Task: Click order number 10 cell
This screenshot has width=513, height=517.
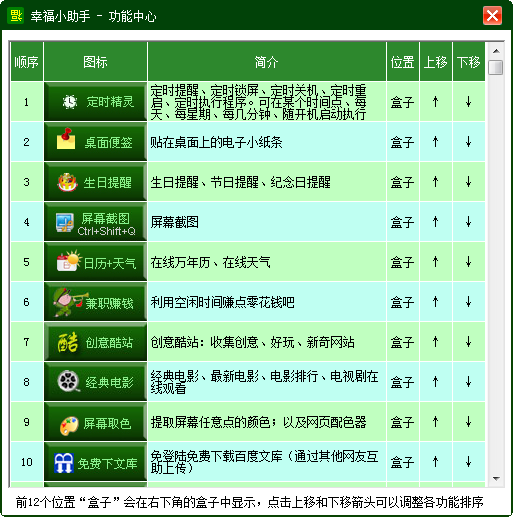Action: [27, 462]
